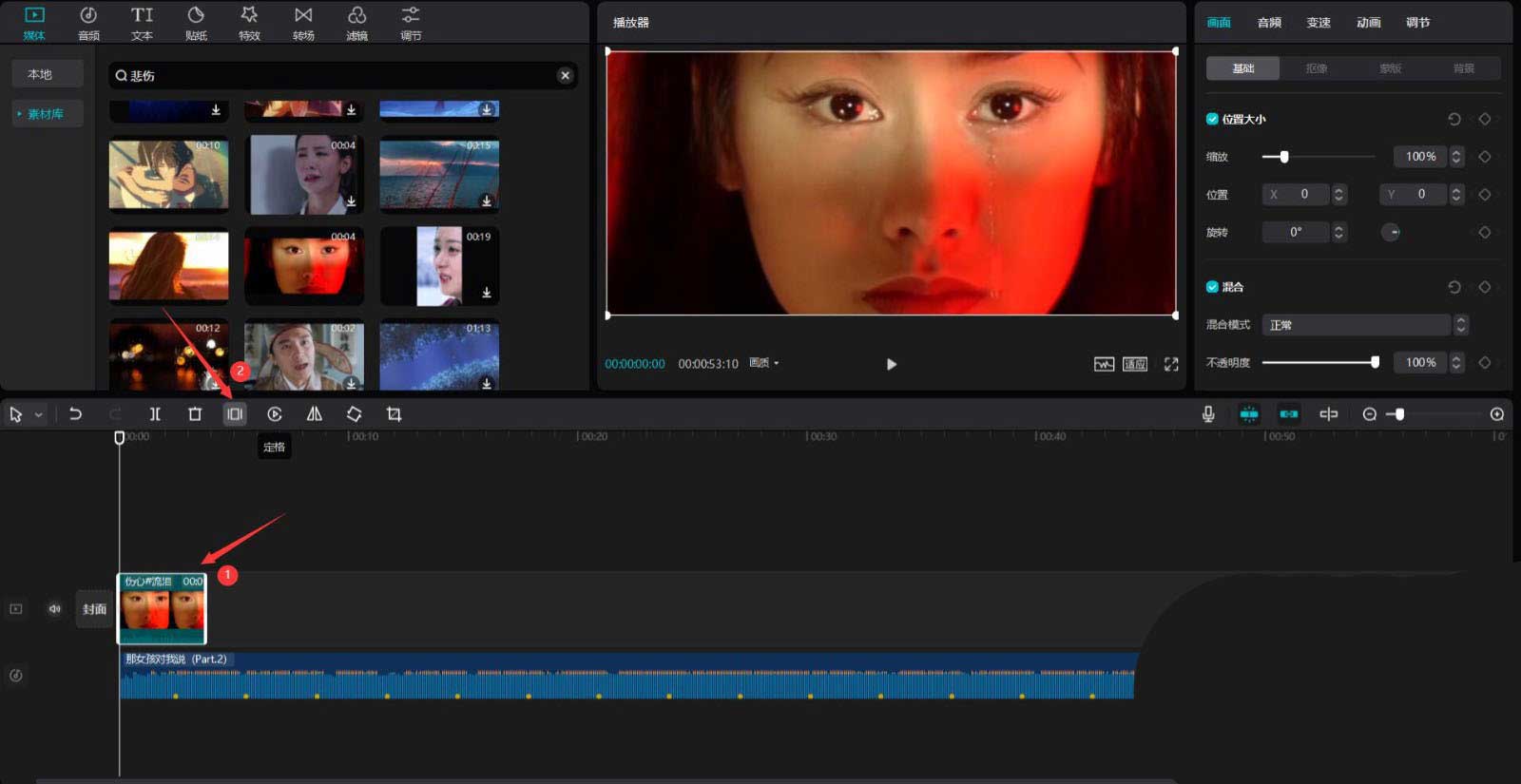Image resolution: width=1521 pixels, height=784 pixels.
Task: Switch to the 音频 properties tab
Action: pos(1269,23)
